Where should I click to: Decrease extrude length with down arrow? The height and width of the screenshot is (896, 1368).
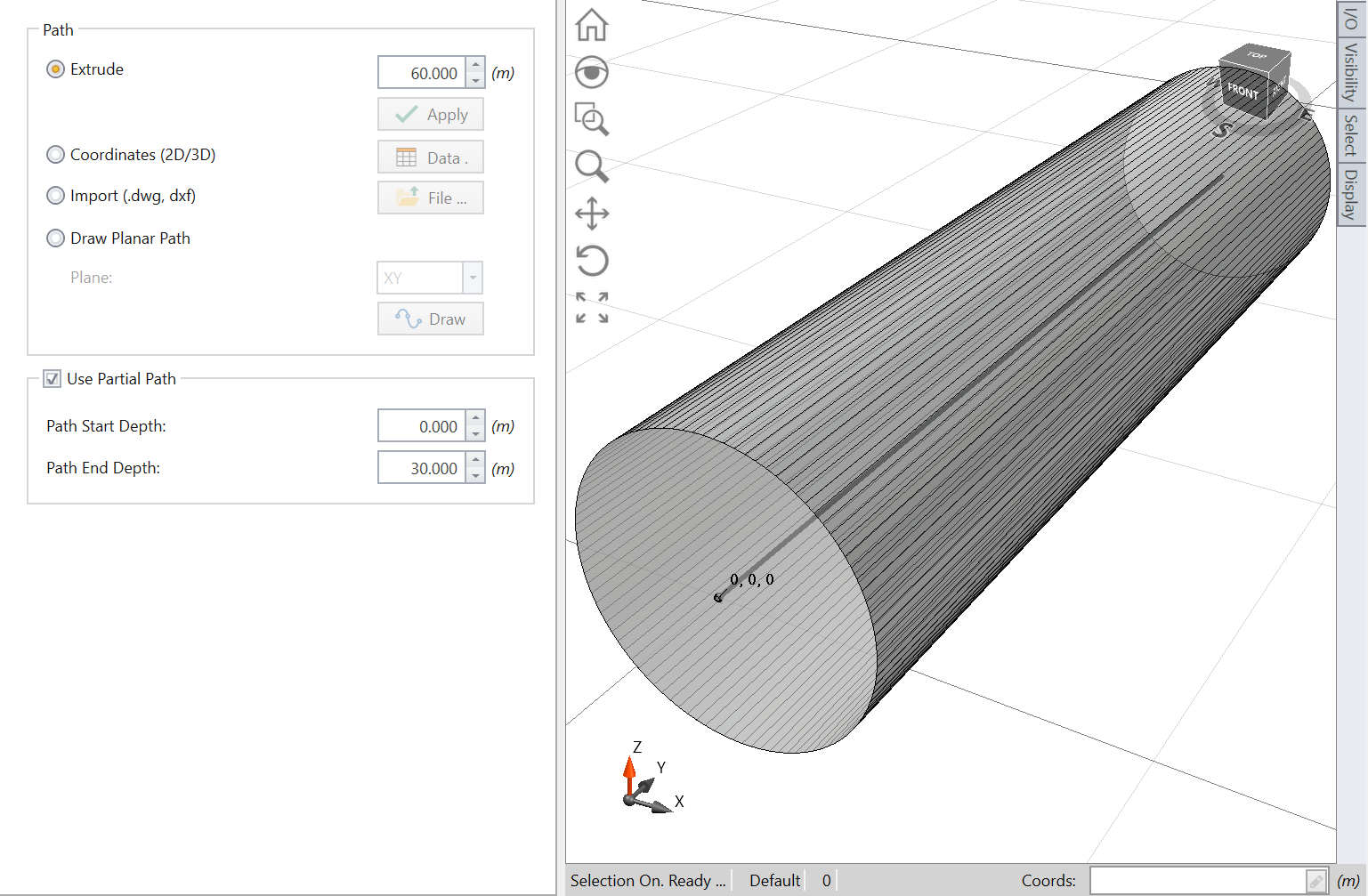(x=476, y=81)
